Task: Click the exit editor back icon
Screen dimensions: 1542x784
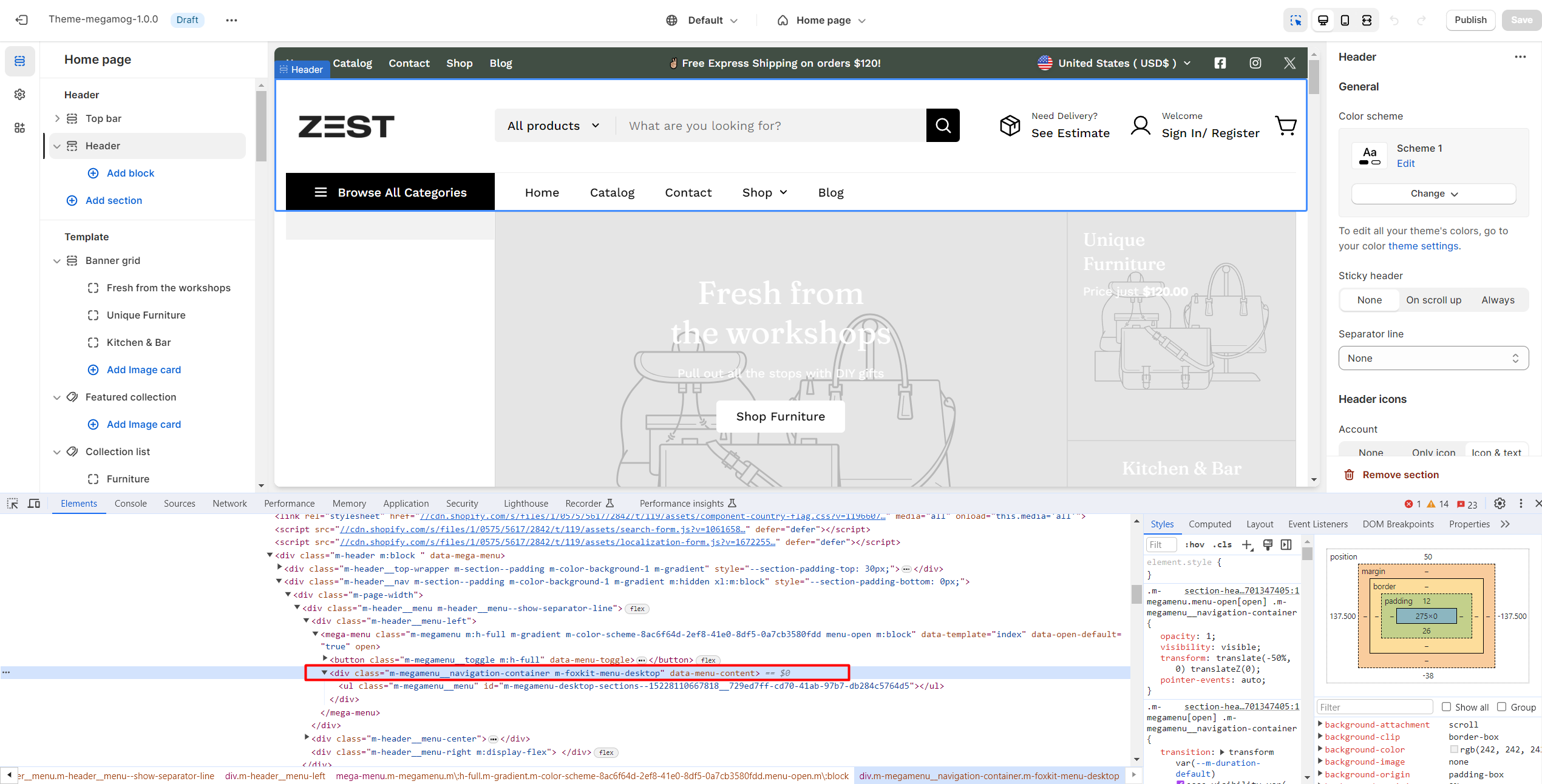Action: (22, 20)
